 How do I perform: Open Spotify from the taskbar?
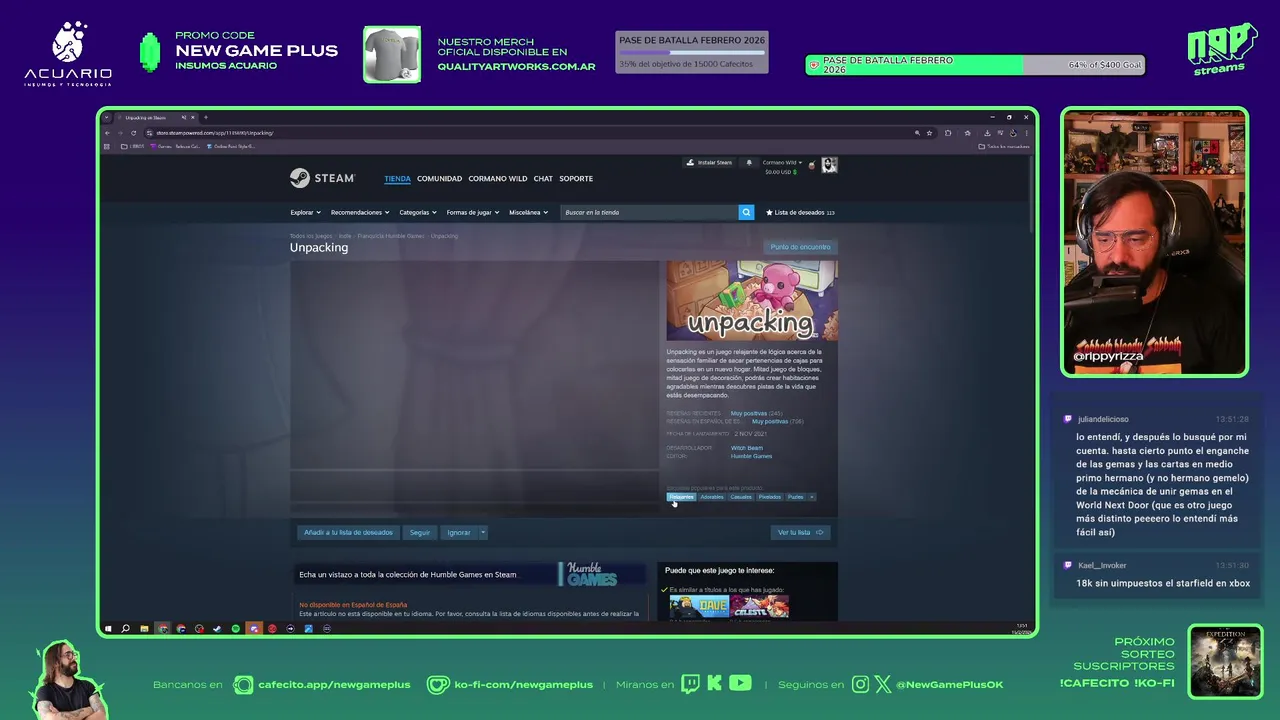[235, 629]
